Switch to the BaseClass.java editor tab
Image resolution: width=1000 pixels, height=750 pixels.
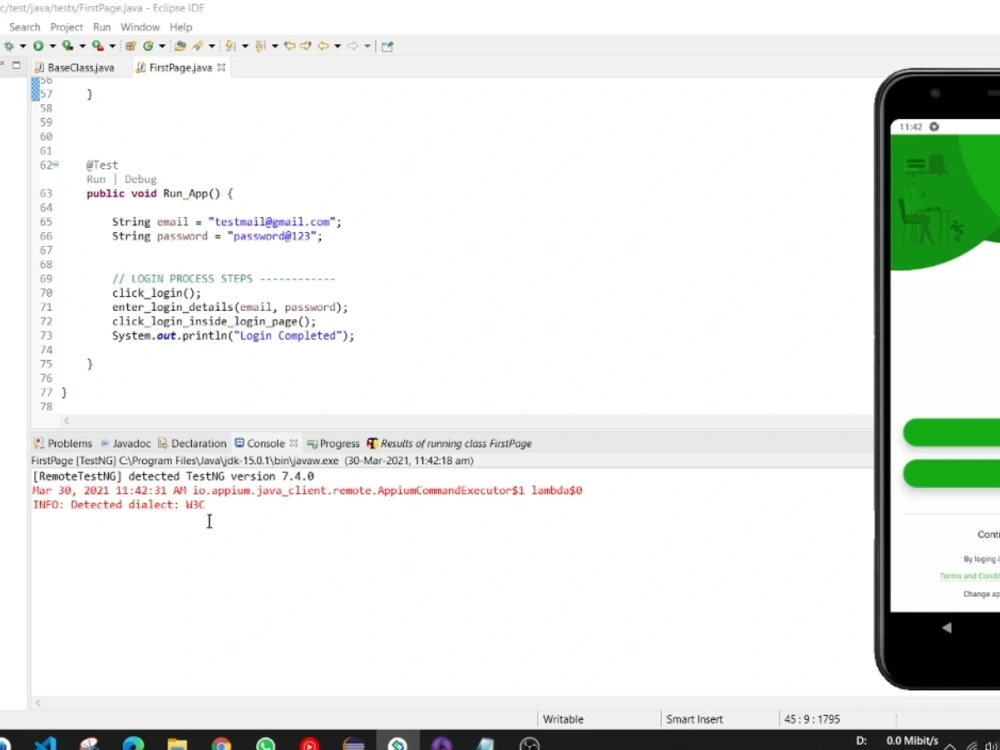(75, 68)
